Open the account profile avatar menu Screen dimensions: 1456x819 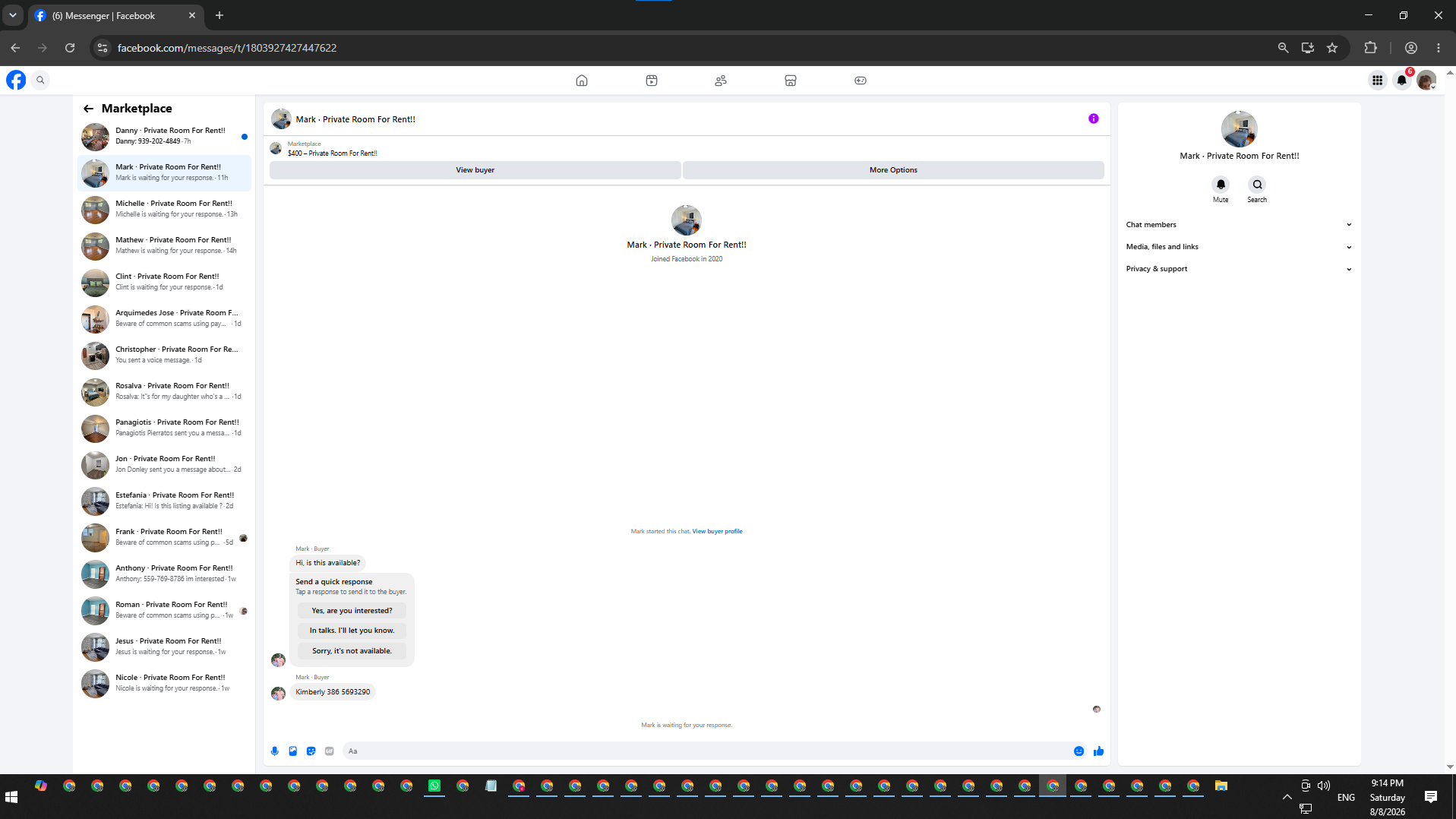click(x=1426, y=80)
